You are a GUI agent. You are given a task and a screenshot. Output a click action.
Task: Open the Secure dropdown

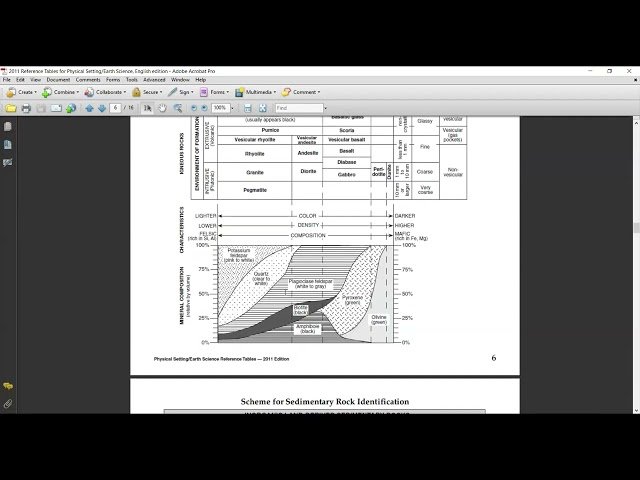[x=150, y=92]
